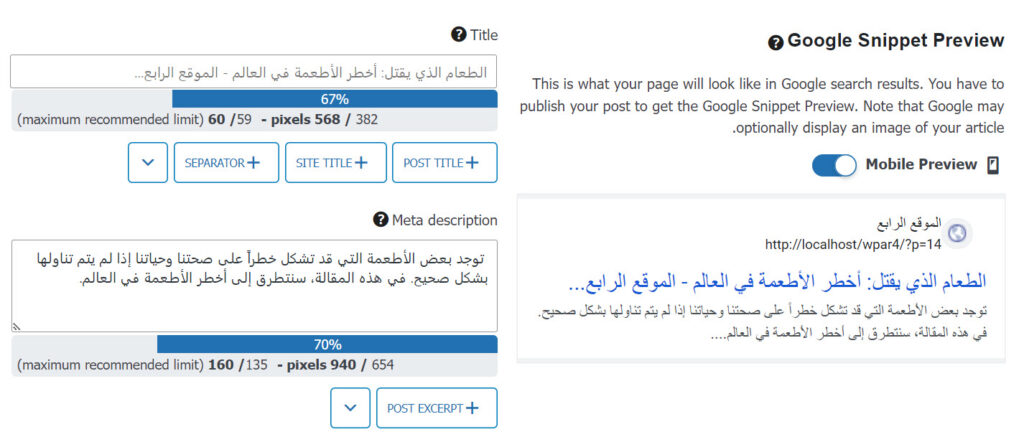
Task: Click the mobile phone icon near Mobile Preview
Action: click(x=993, y=166)
